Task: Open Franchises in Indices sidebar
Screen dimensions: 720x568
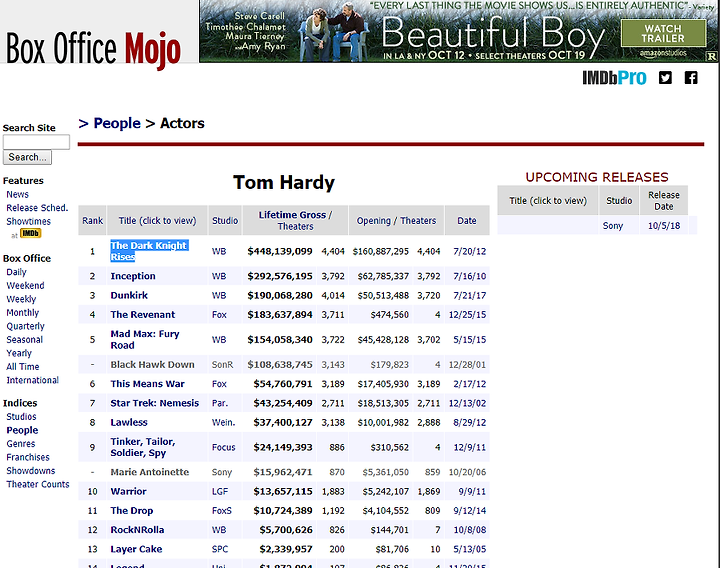Action: click(x=28, y=457)
